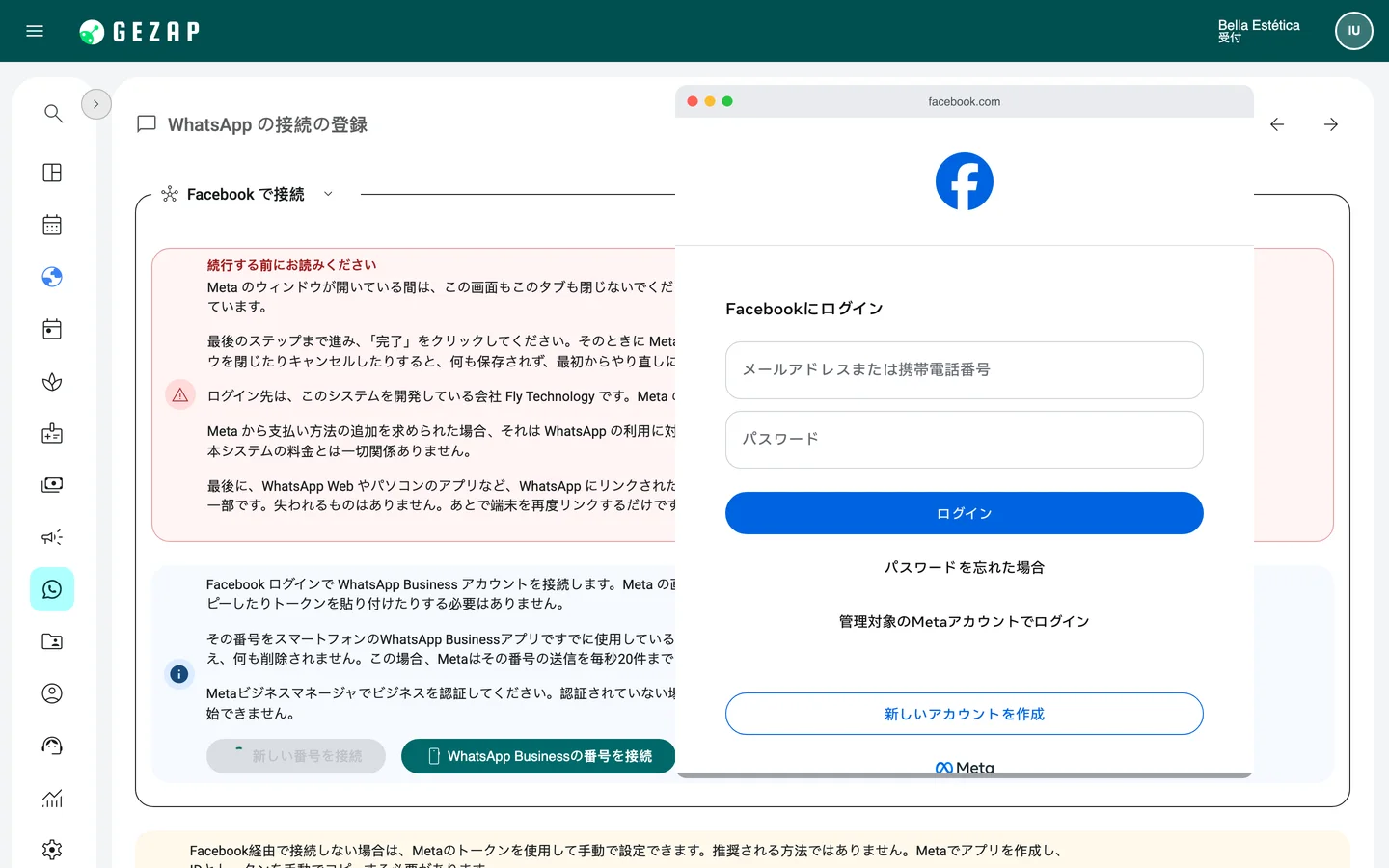Click the WhatsApp の接続の登録 page heading
1389x868 pixels.
click(267, 124)
